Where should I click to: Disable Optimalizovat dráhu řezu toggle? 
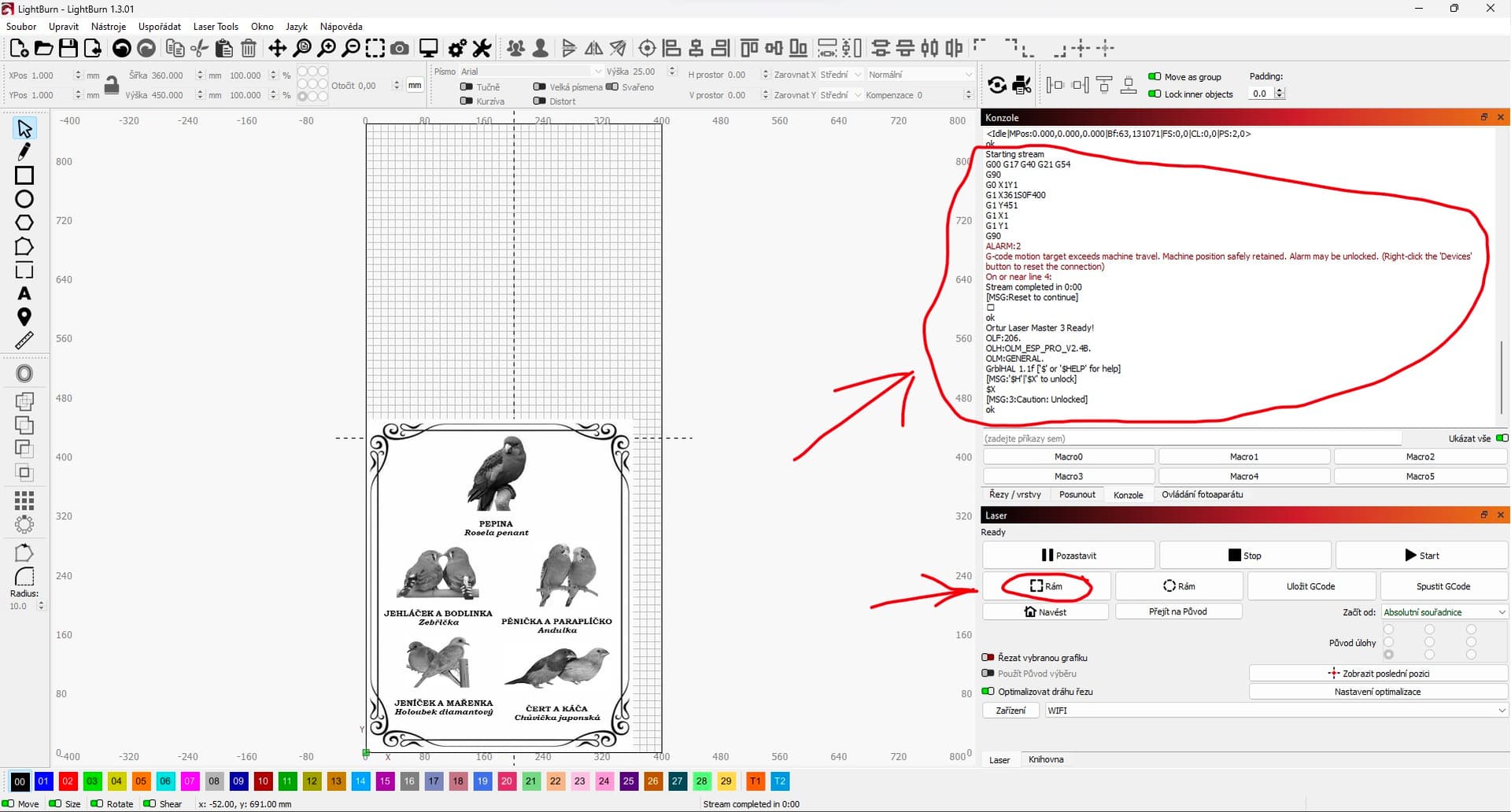pyautogui.click(x=988, y=692)
